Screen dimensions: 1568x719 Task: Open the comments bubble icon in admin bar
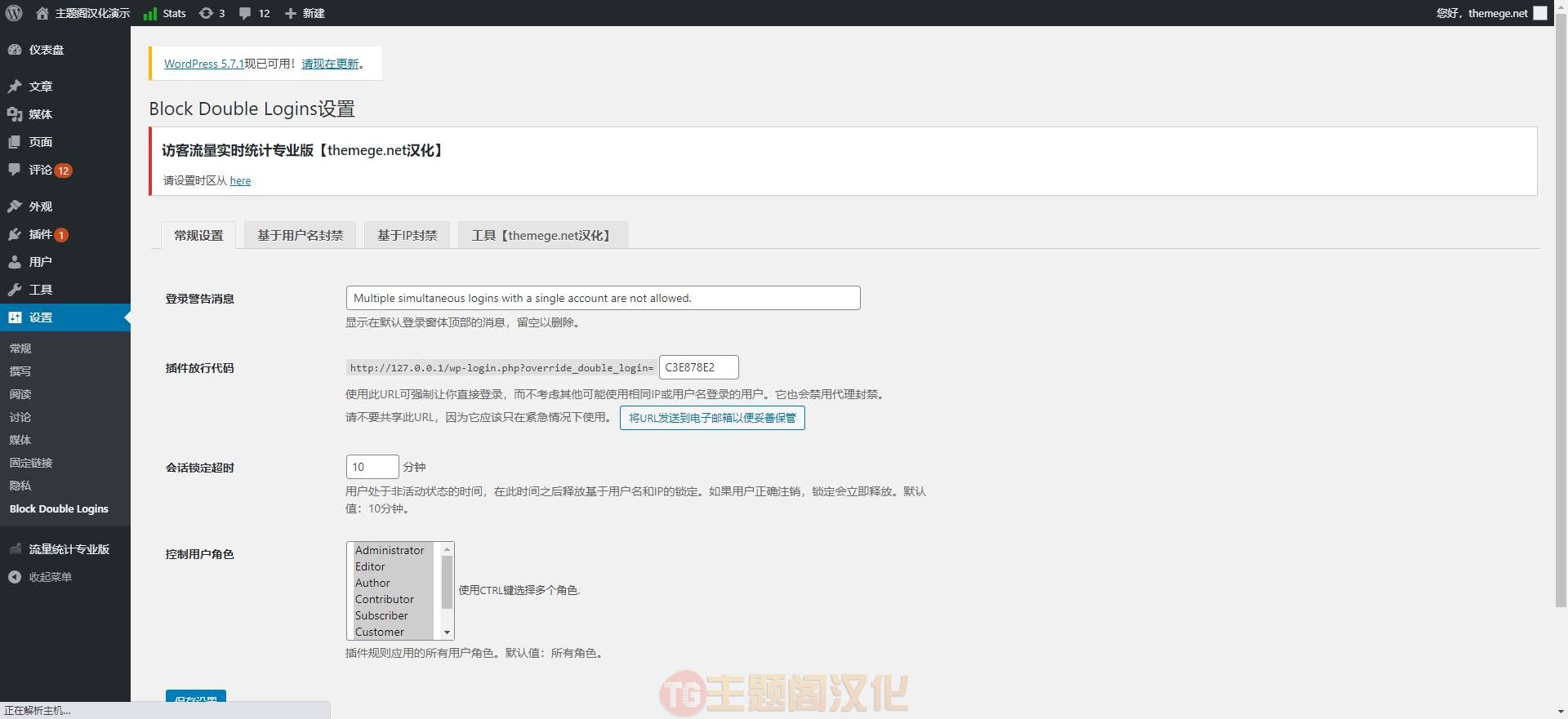click(x=245, y=13)
